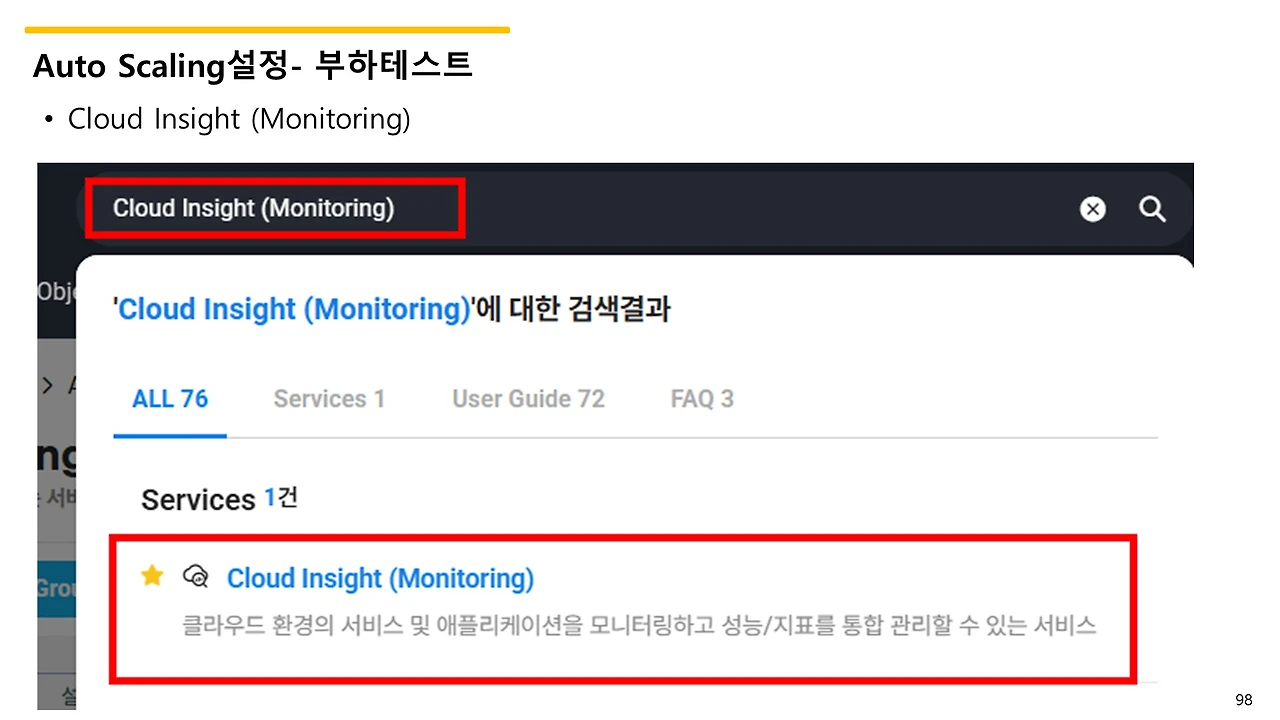Select the ALL 76 tab
The image size is (1280, 720).
tap(170, 399)
